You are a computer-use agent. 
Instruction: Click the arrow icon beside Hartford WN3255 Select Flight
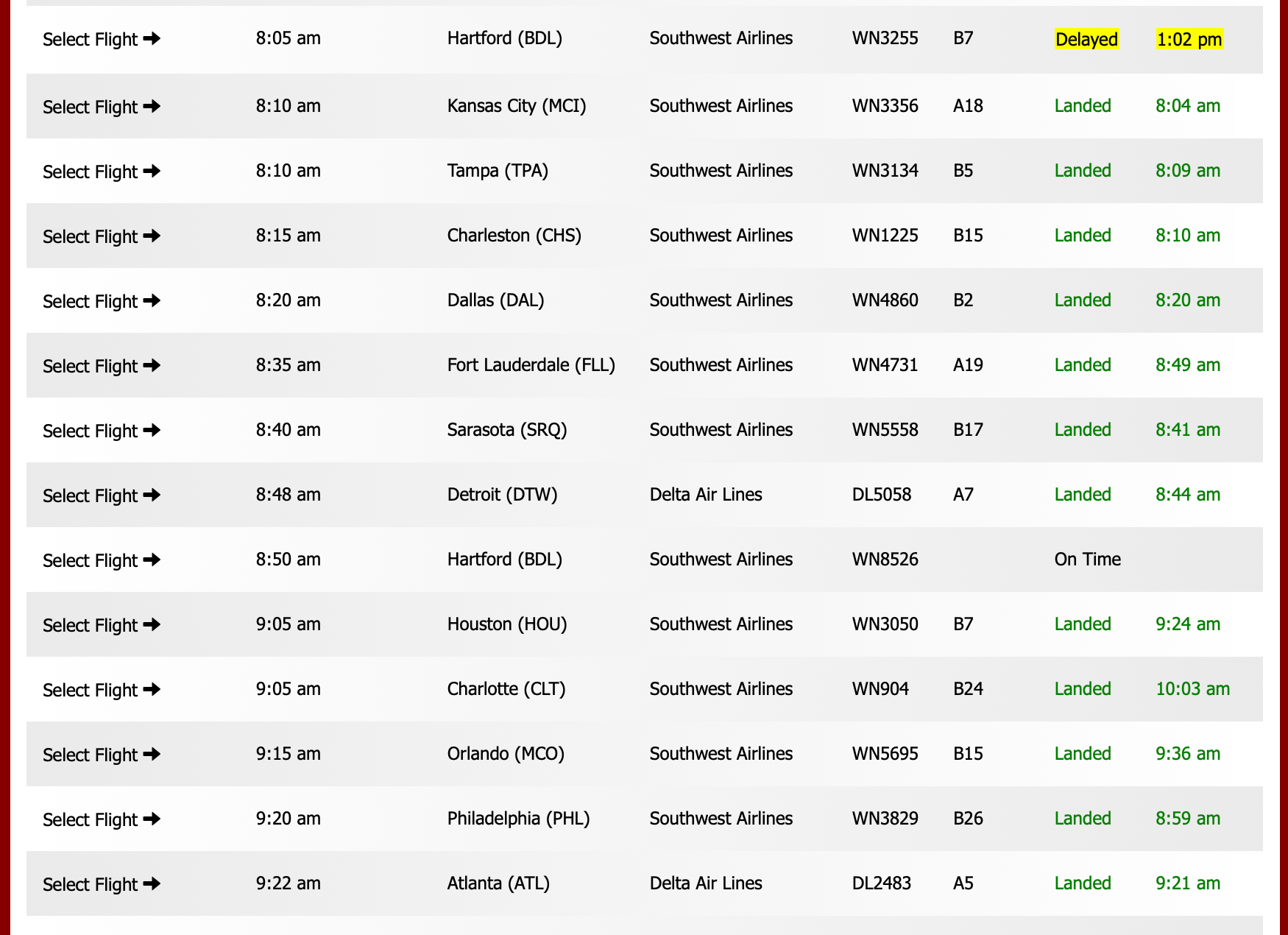[x=152, y=38]
